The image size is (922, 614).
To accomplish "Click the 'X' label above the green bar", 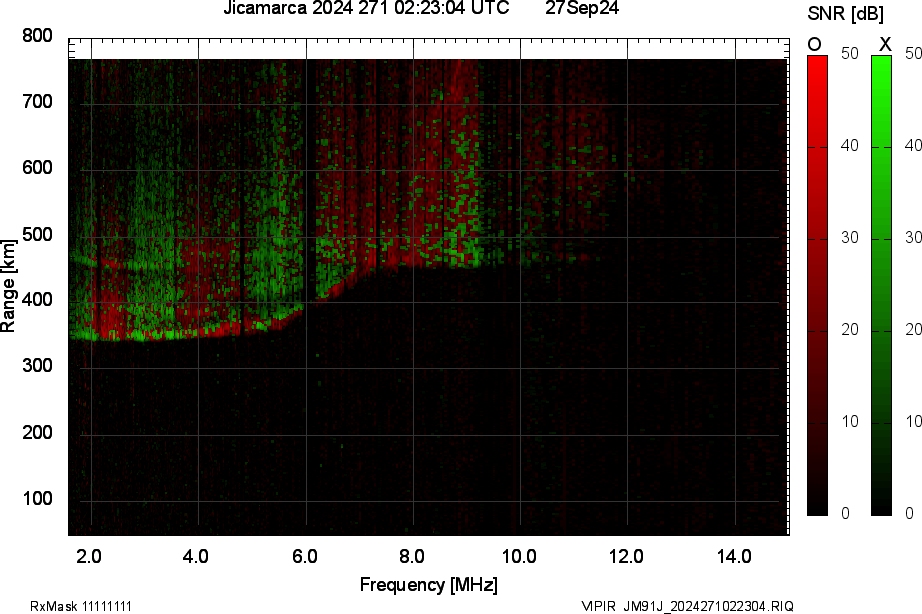I will tap(885, 44).
